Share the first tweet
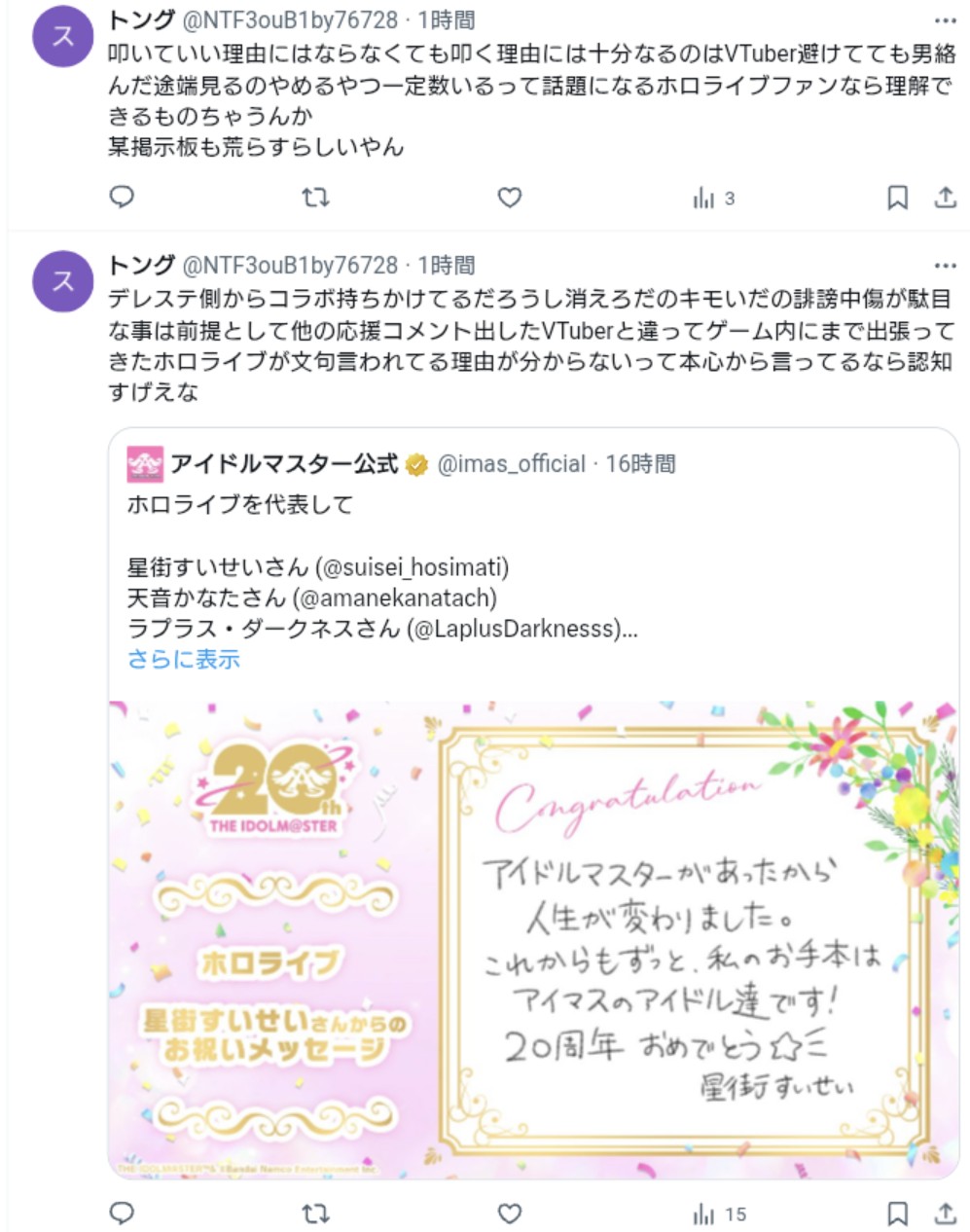 tap(945, 198)
